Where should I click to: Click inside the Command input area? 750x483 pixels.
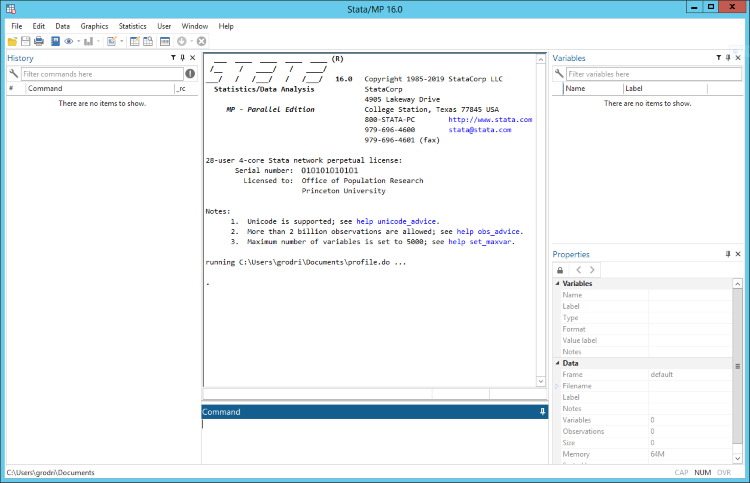[375, 441]
